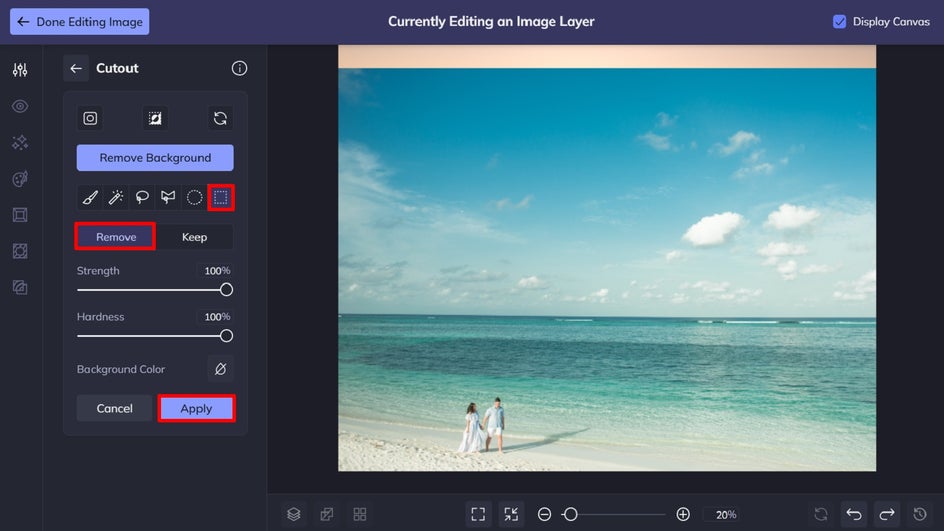This screenshot has width=944, height=531.
Task: Switch to Remove mode
Action: 116,237
